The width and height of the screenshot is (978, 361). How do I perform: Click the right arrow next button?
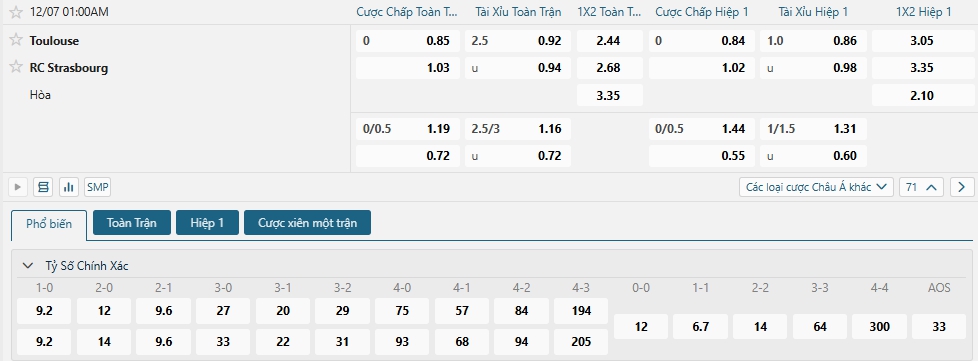point(962,187)
